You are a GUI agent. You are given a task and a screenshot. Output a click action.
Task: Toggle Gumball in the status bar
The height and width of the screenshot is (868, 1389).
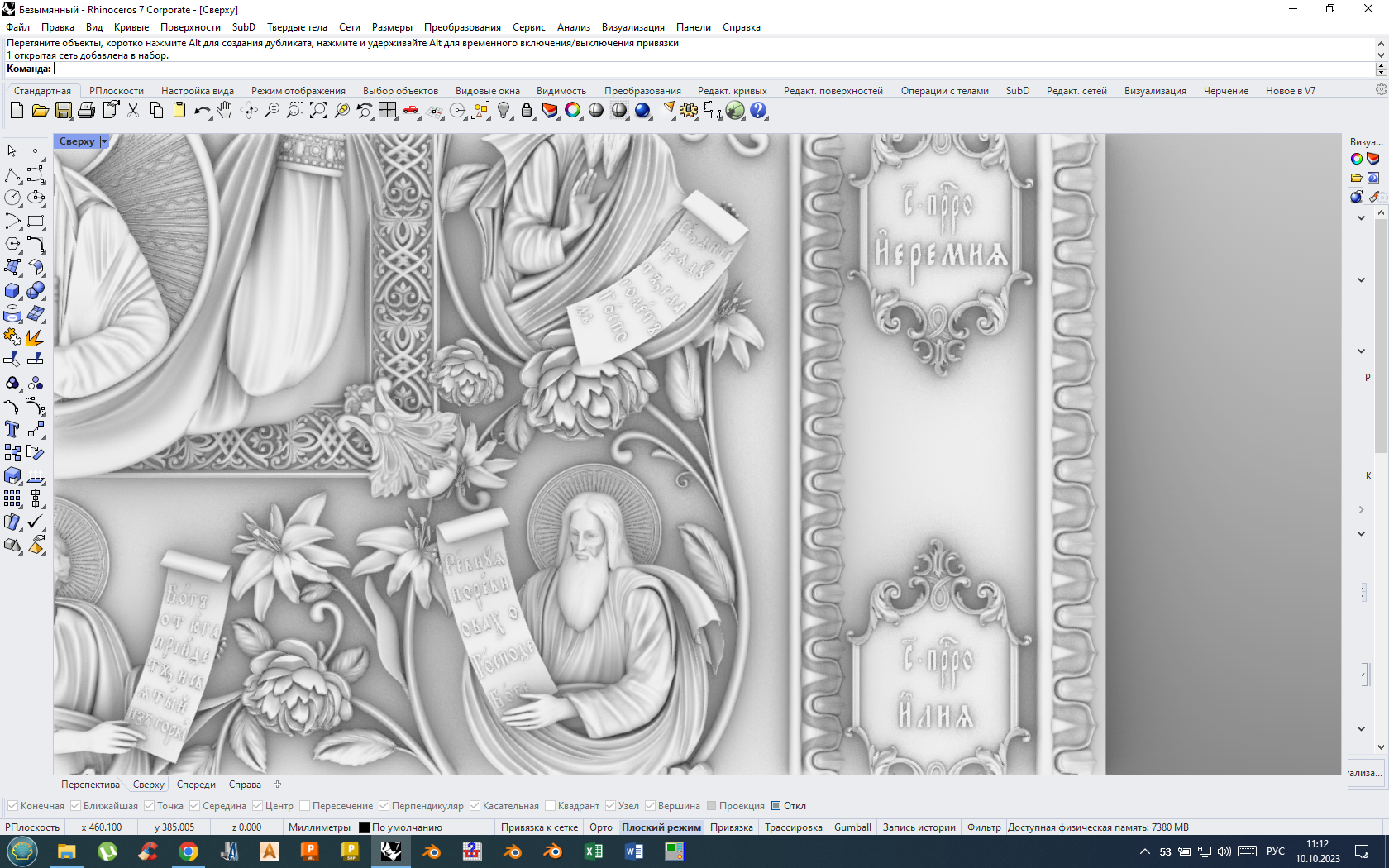[852, 827]
